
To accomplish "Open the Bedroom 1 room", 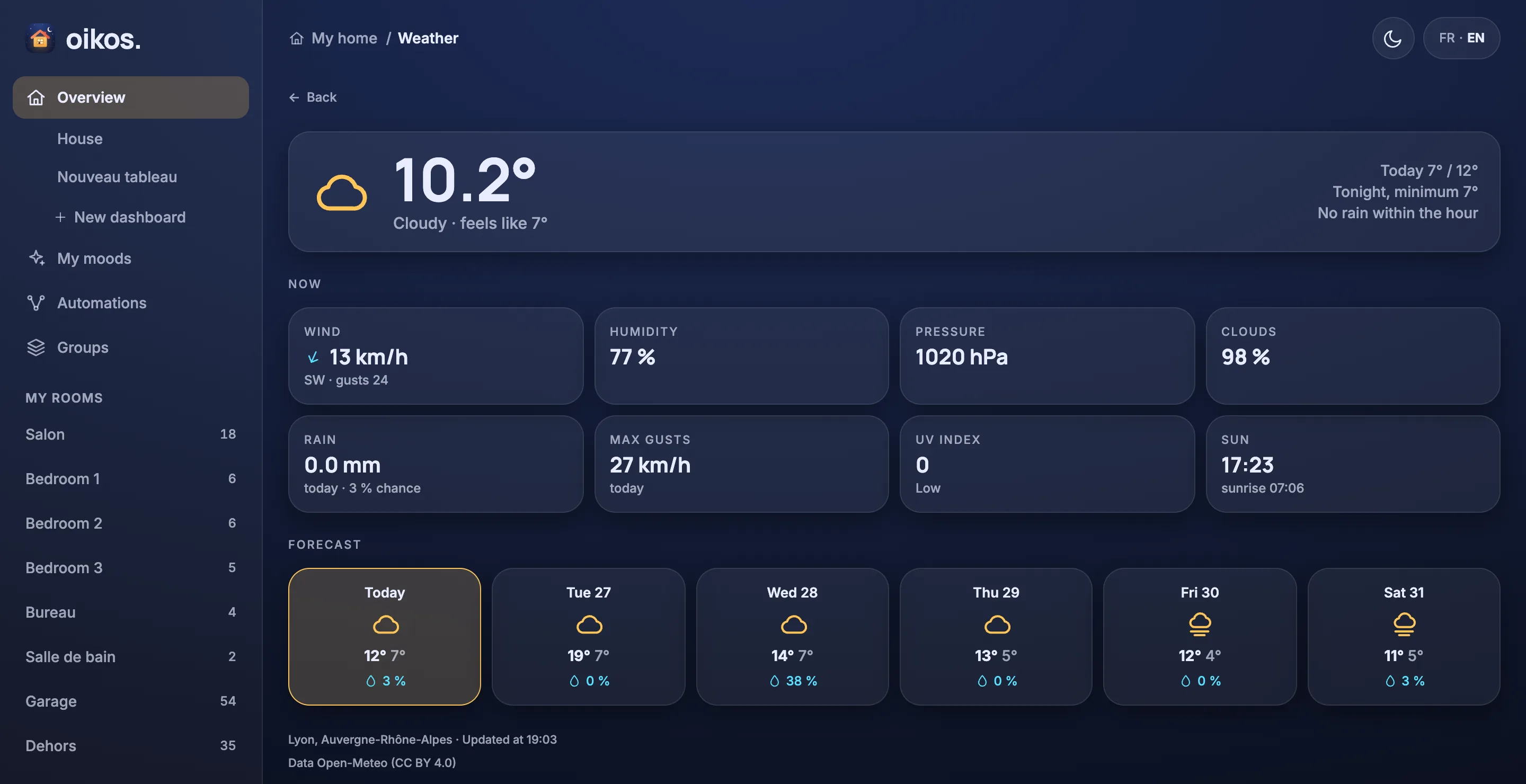I will pos(130,478).
